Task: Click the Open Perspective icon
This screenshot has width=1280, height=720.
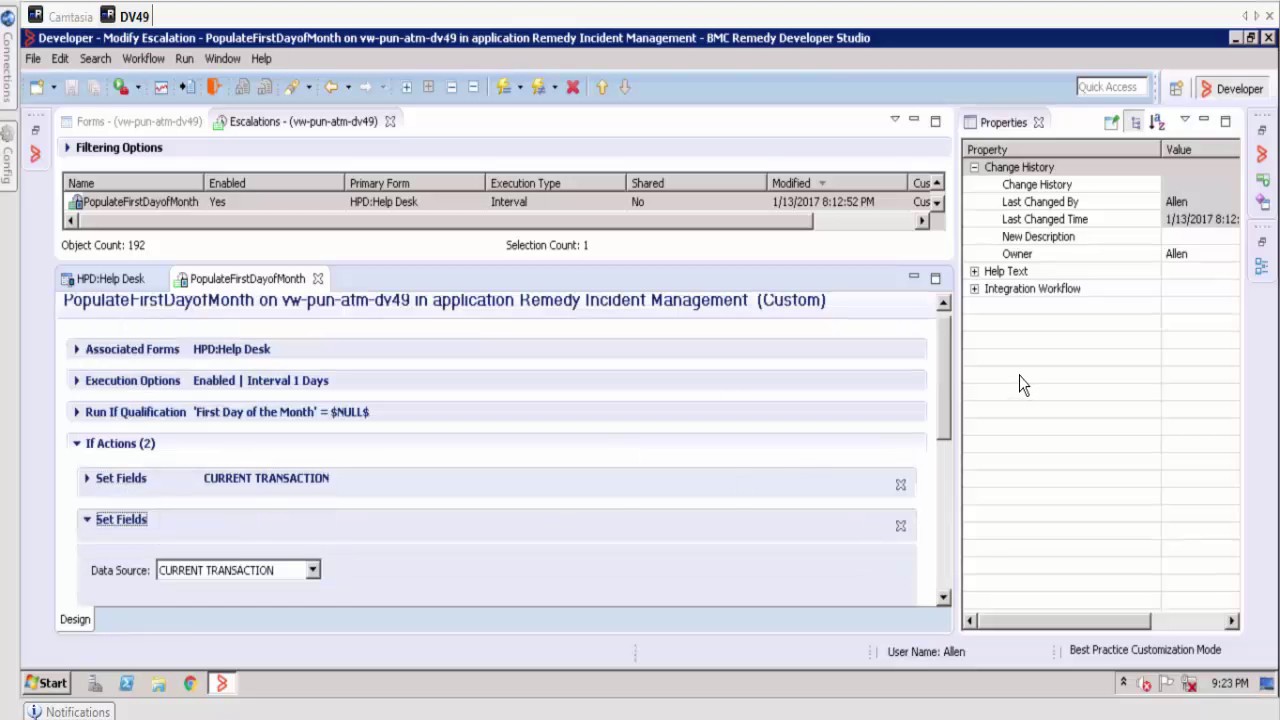Action: coord(1176,89)
